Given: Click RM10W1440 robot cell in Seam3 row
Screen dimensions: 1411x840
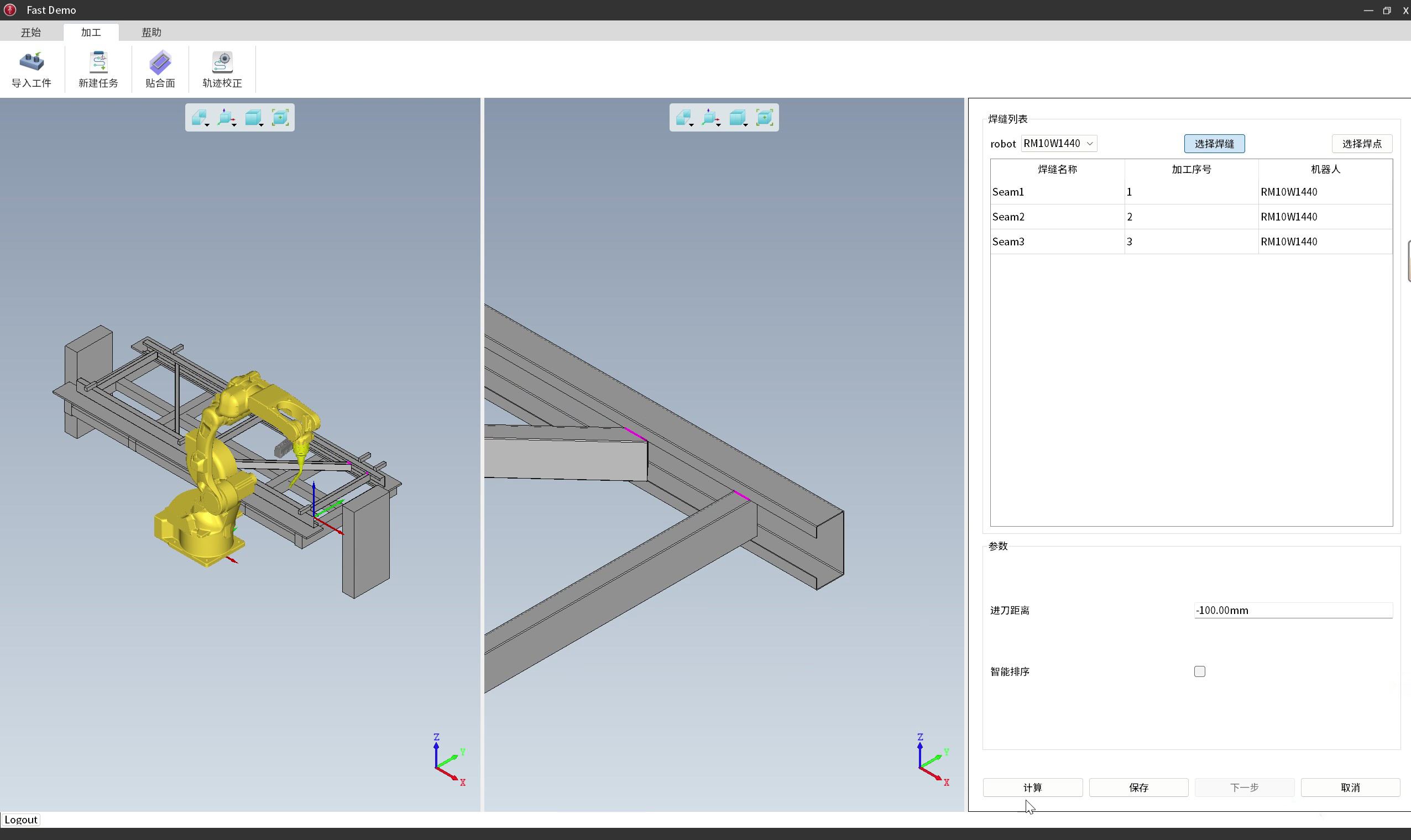Looking at the screenshot, I should pyautogui.click(x=1325, y=242).
